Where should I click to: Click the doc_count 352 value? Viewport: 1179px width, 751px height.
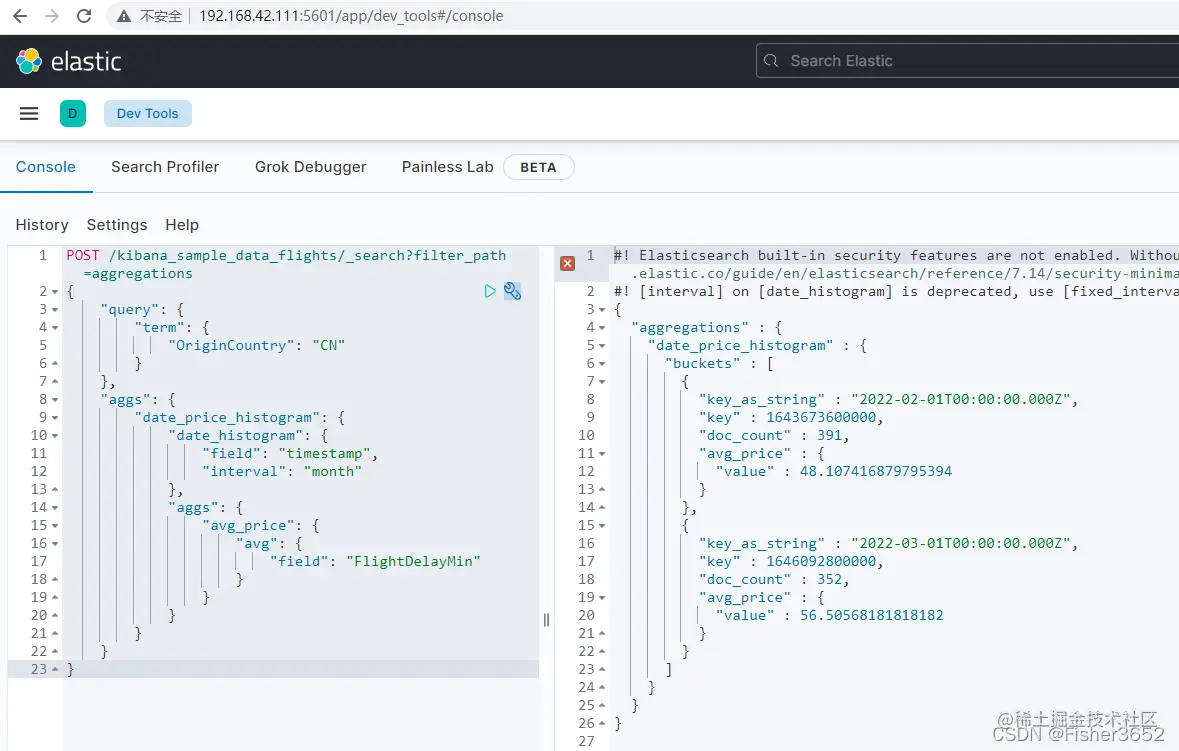829,580
